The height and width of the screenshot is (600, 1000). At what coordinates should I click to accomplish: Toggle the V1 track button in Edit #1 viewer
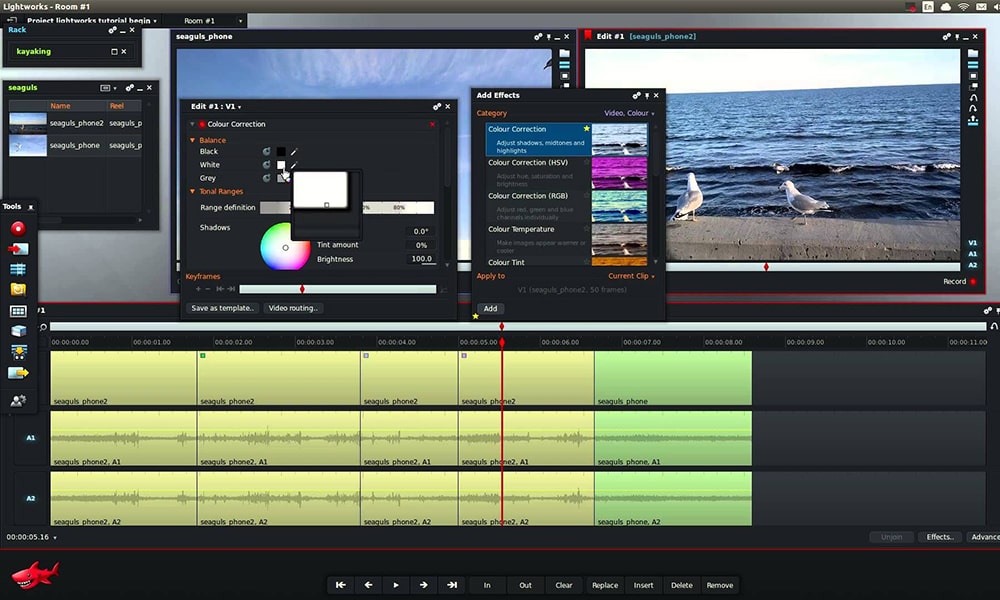coord(973,243)
